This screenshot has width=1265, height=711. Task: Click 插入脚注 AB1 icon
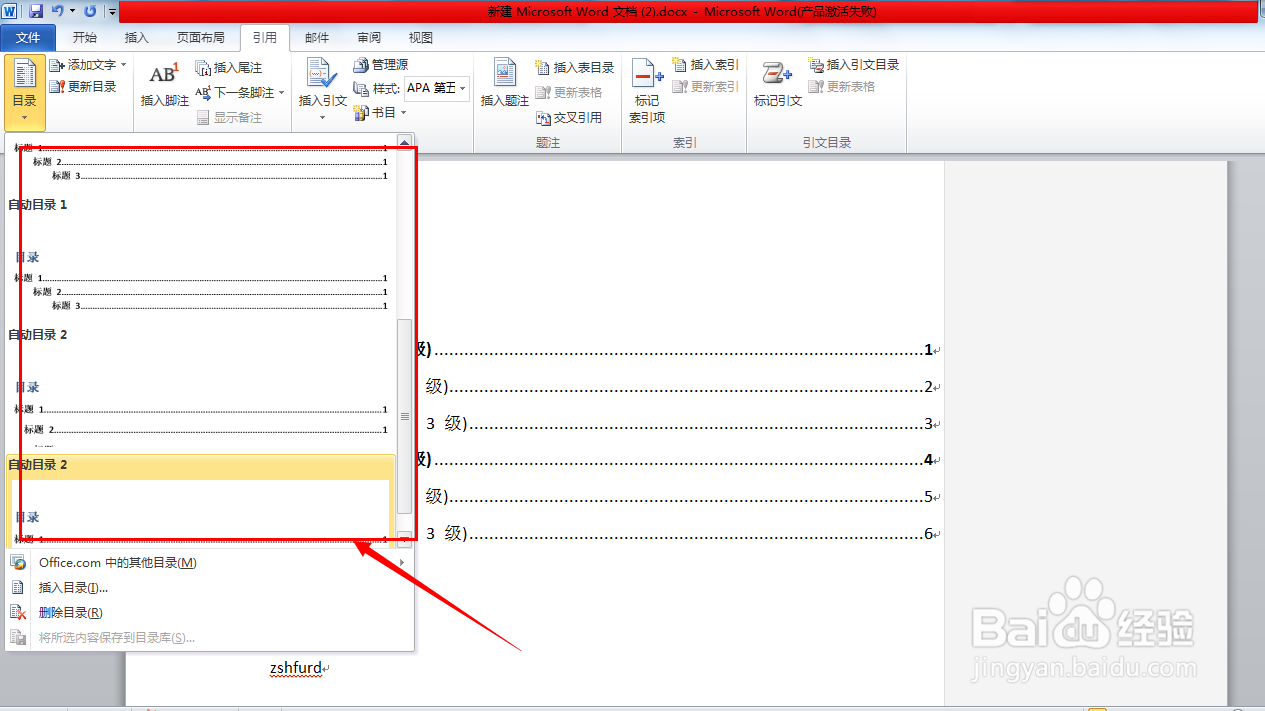[164, 76]
